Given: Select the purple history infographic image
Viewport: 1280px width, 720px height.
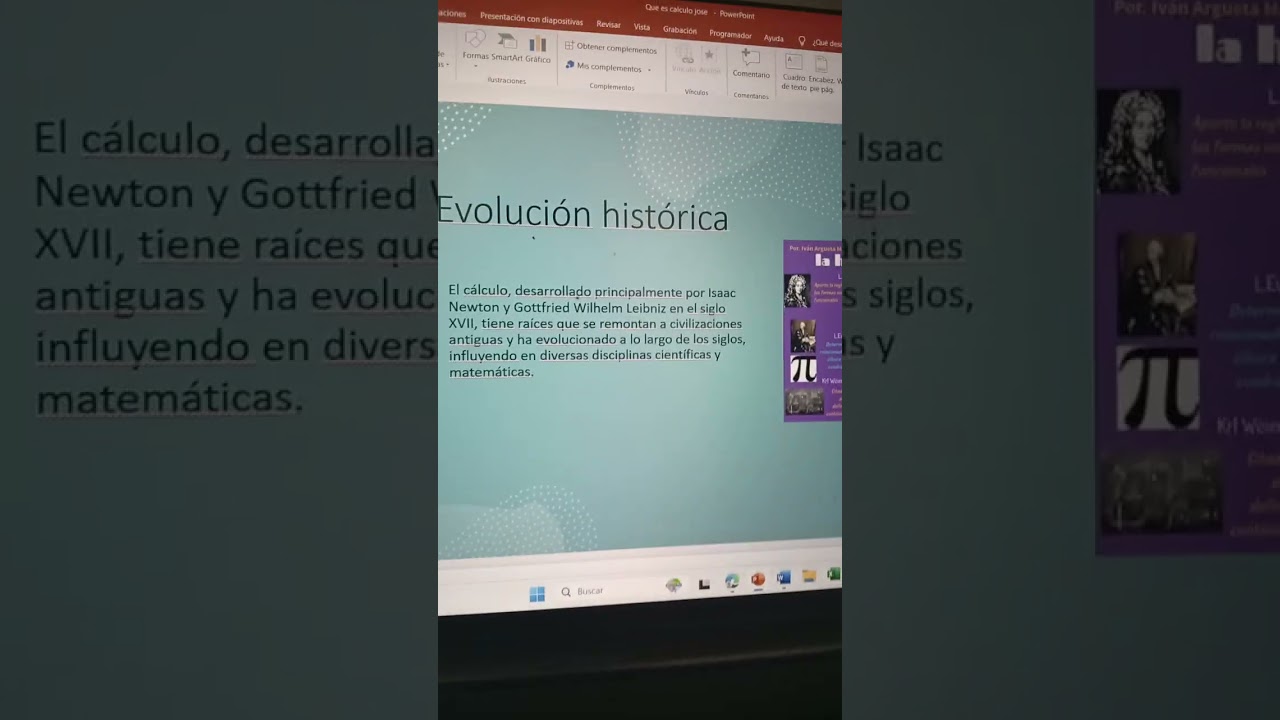Looking at the screenshot, I should coord(812,331).
